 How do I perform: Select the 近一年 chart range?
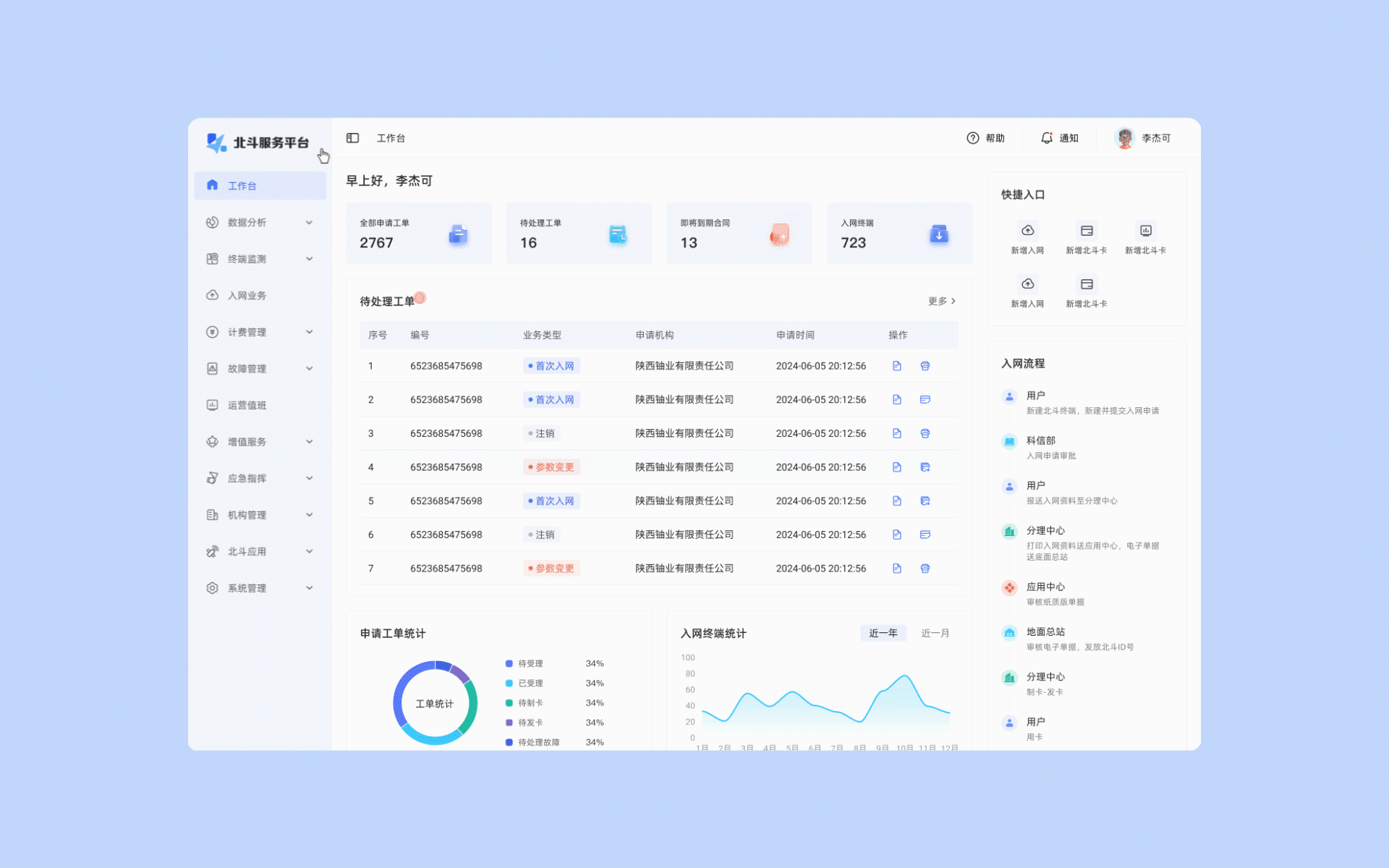point(883,633)
